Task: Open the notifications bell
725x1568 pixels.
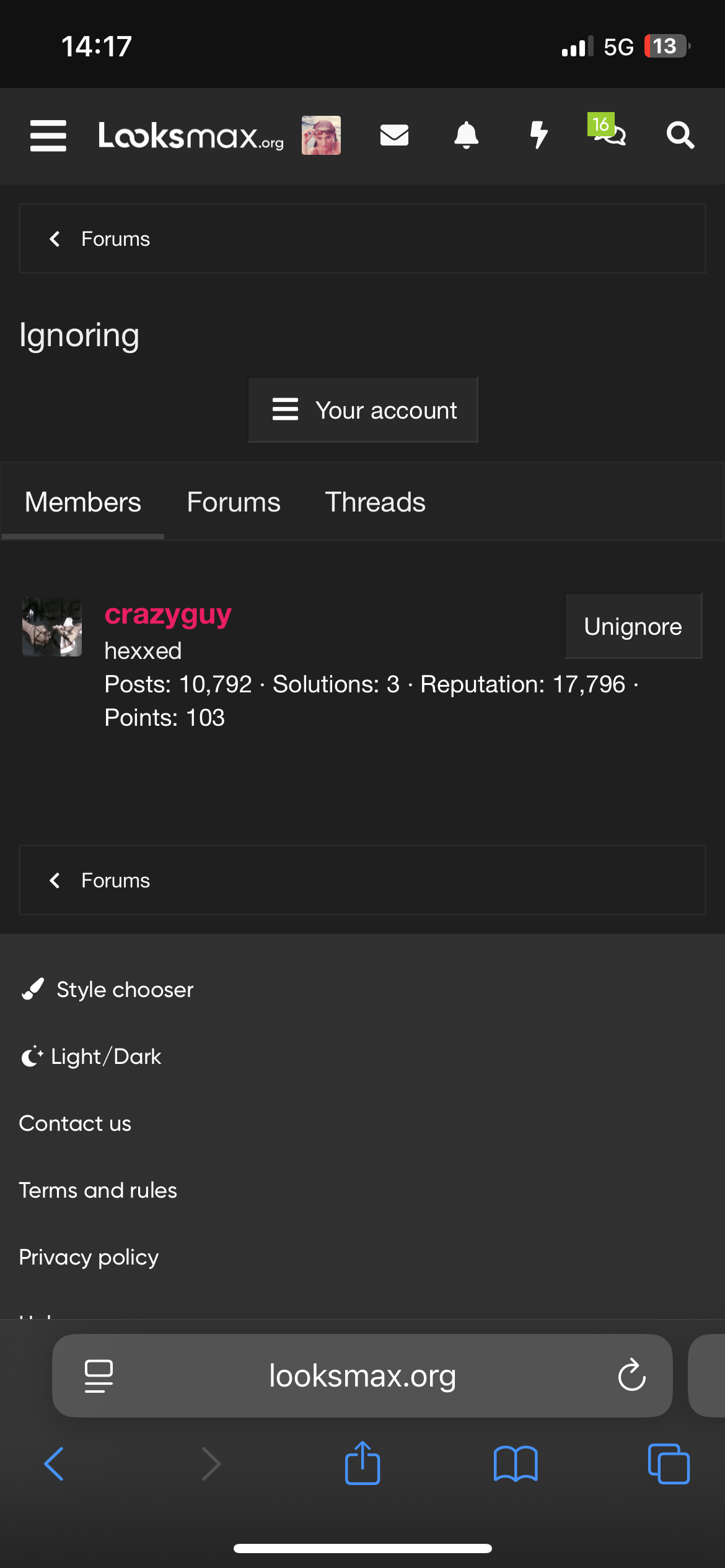Action: 466,135
